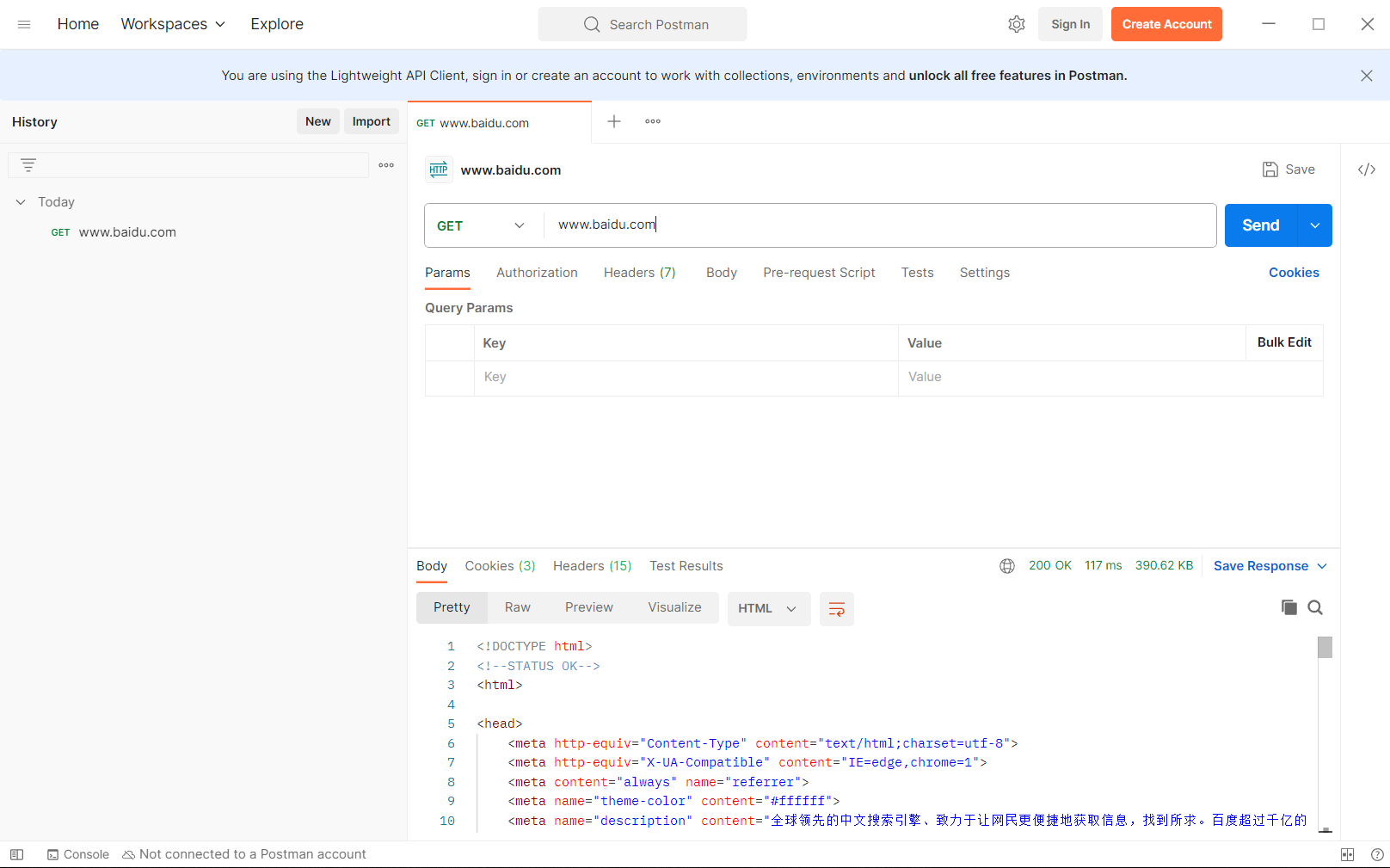Change the GET method dropdown
Screen dimensions: 1390x868
pyautogui.click(x=482, y=225)
